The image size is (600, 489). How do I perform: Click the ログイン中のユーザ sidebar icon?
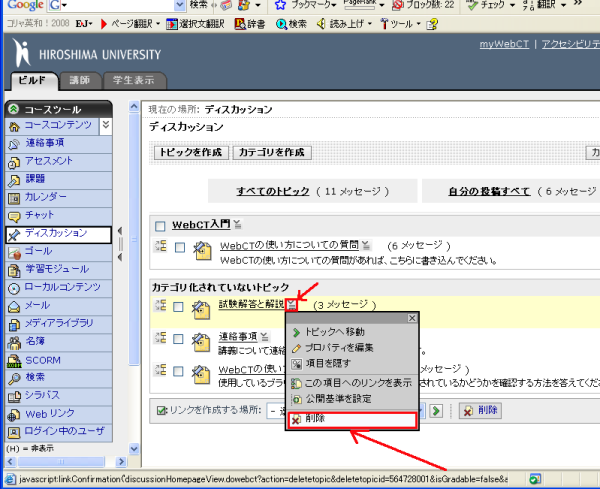coord(14,432)
